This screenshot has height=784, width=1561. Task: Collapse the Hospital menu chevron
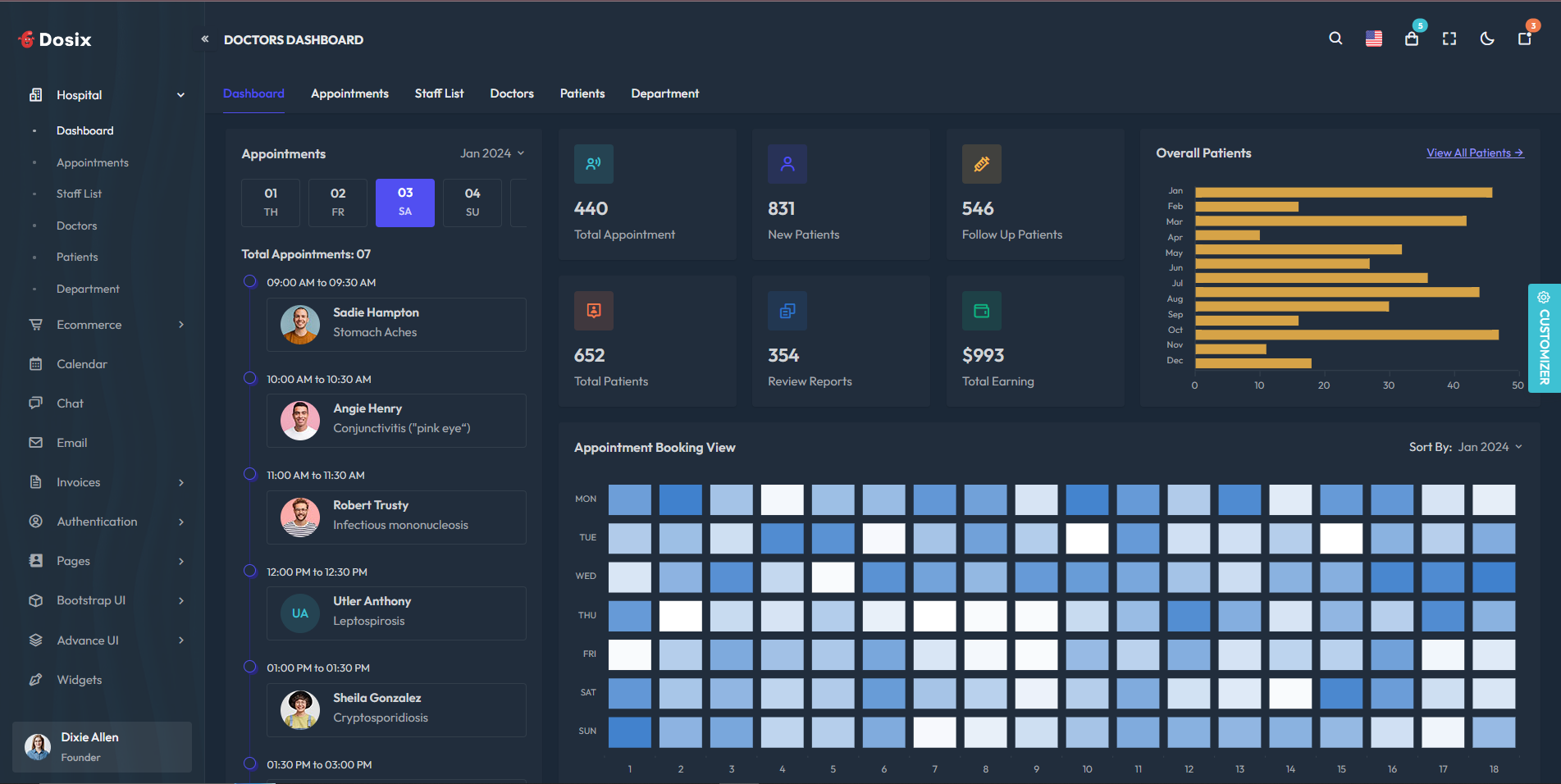tap(180, 95)
